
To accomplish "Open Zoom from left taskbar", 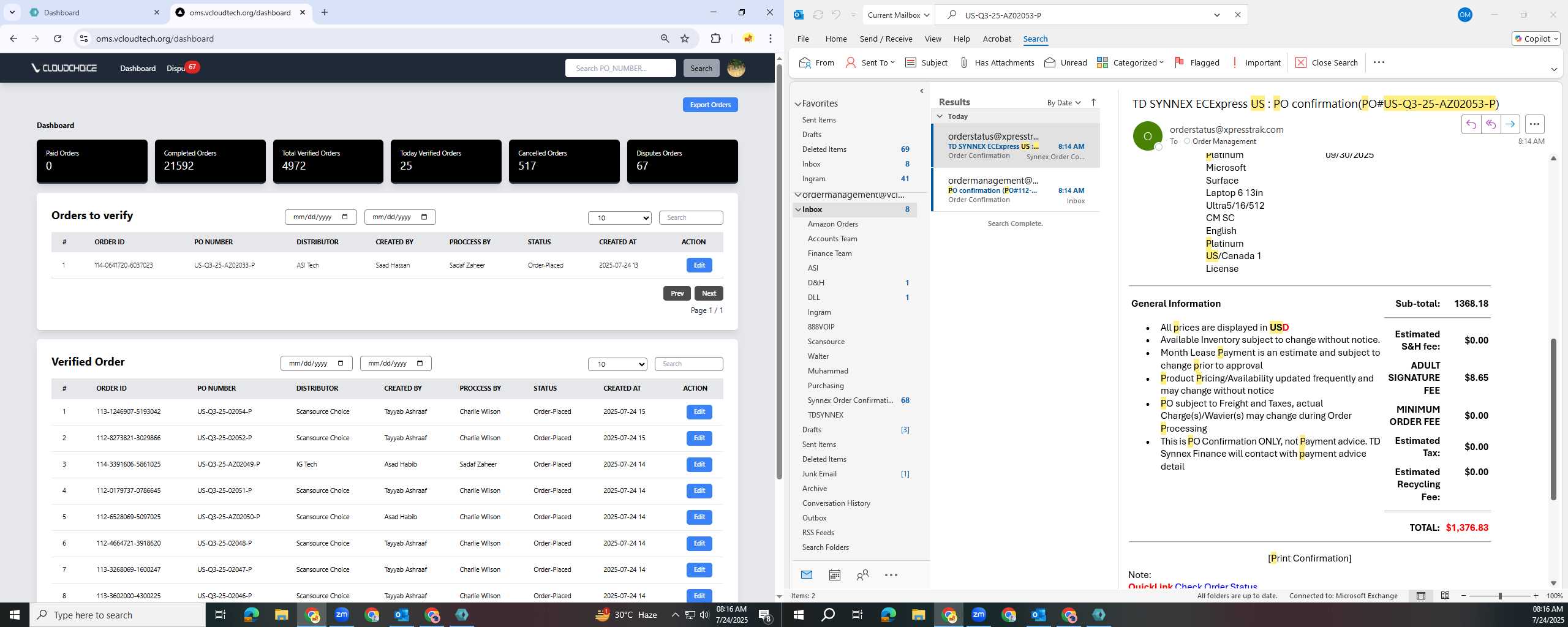I will tap(341, 615).
